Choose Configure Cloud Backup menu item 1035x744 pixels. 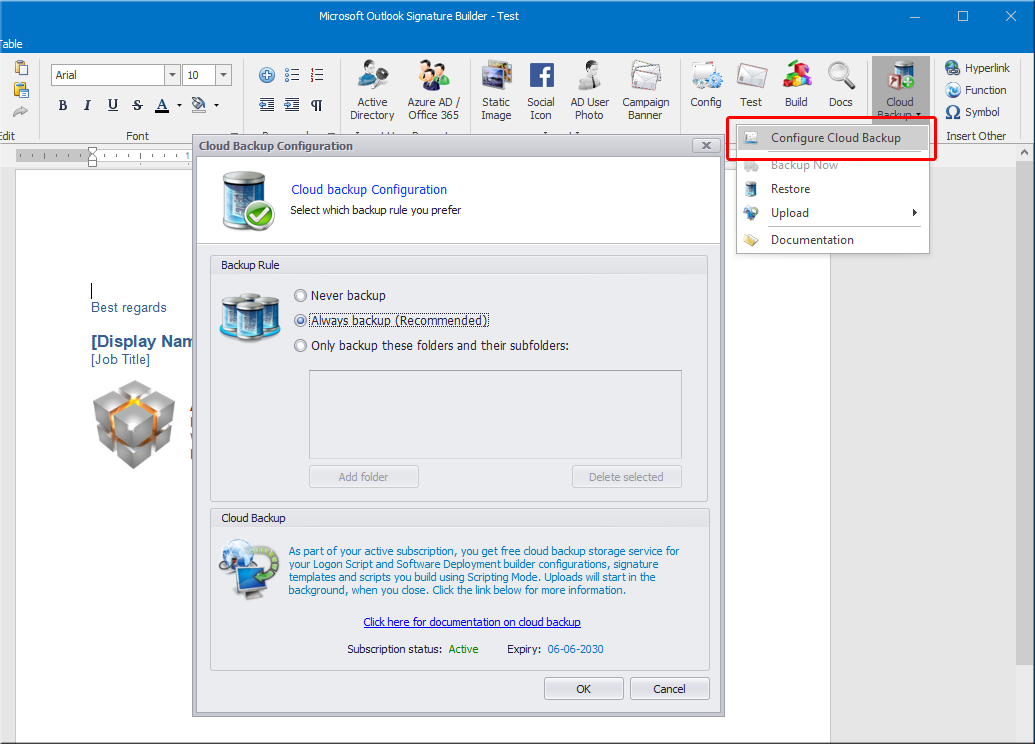832,138
